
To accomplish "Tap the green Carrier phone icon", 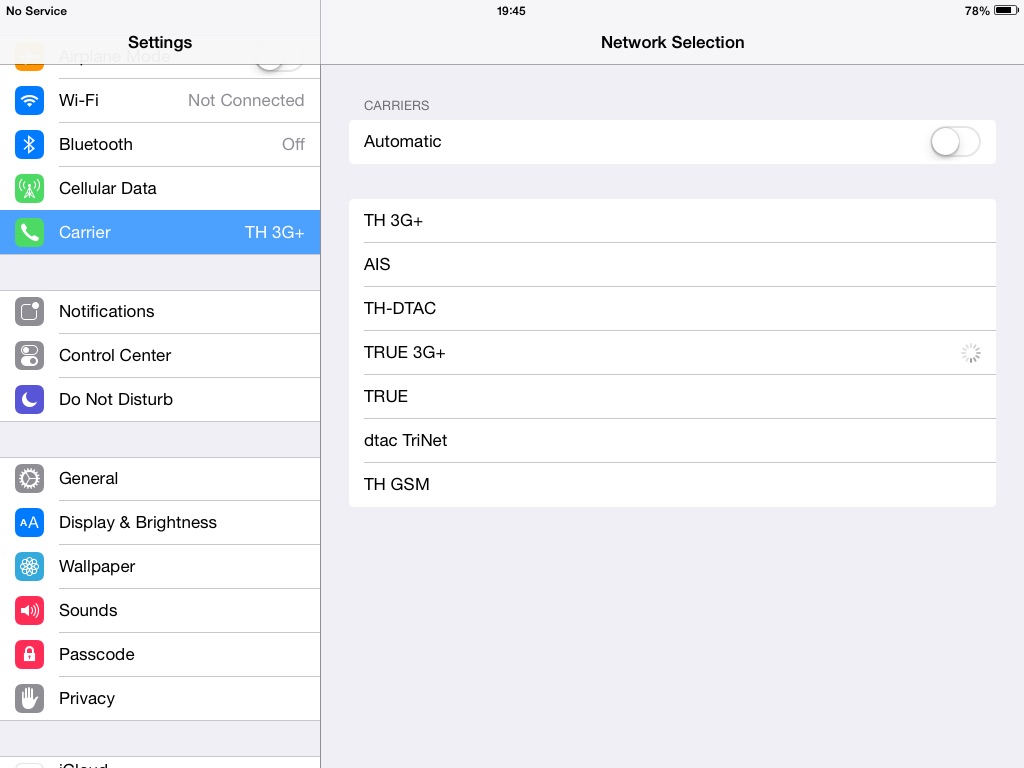I will 29,232.
